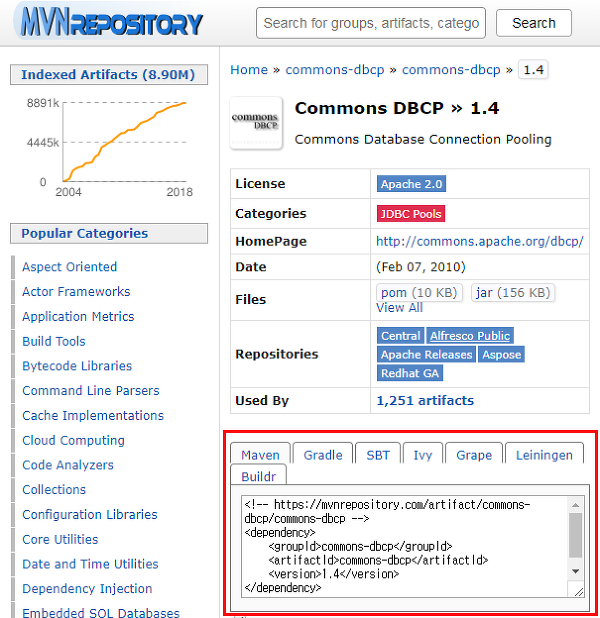The image size is (600, 618).
Task: Open the Aspose repository tag
Action: 501,354
